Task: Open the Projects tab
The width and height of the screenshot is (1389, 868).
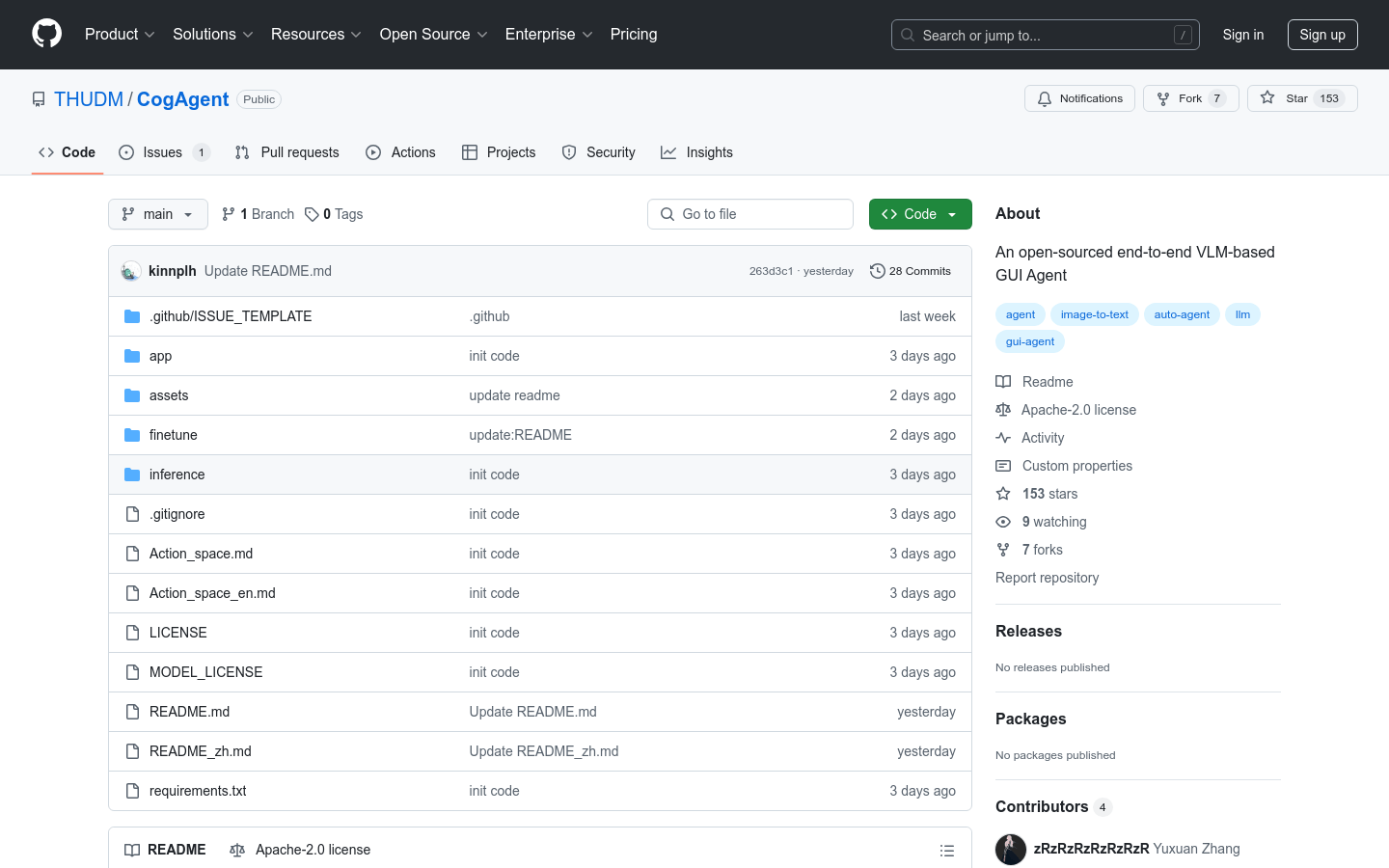Action: point(499,152)
